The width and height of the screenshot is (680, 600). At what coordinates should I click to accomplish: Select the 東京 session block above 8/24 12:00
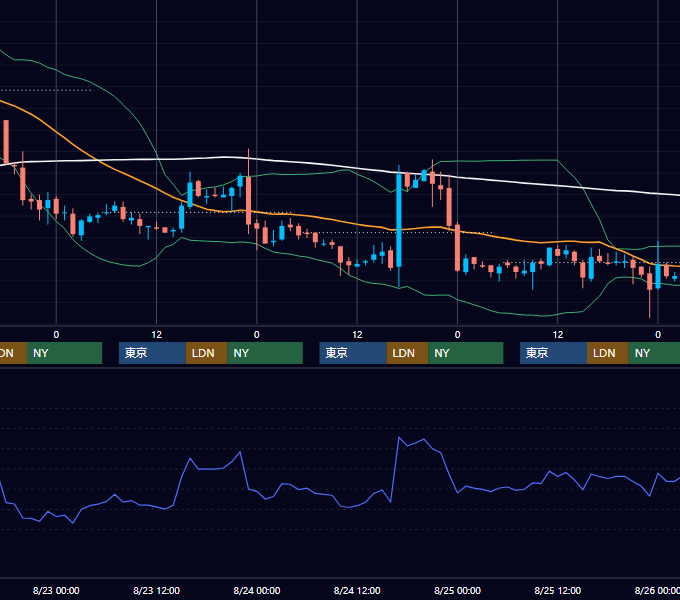[353, 353]
